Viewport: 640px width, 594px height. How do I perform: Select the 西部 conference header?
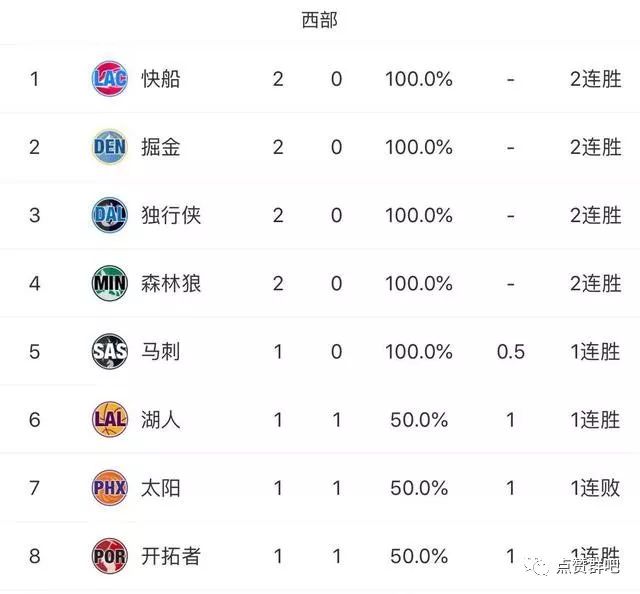(x=320, y=20)
